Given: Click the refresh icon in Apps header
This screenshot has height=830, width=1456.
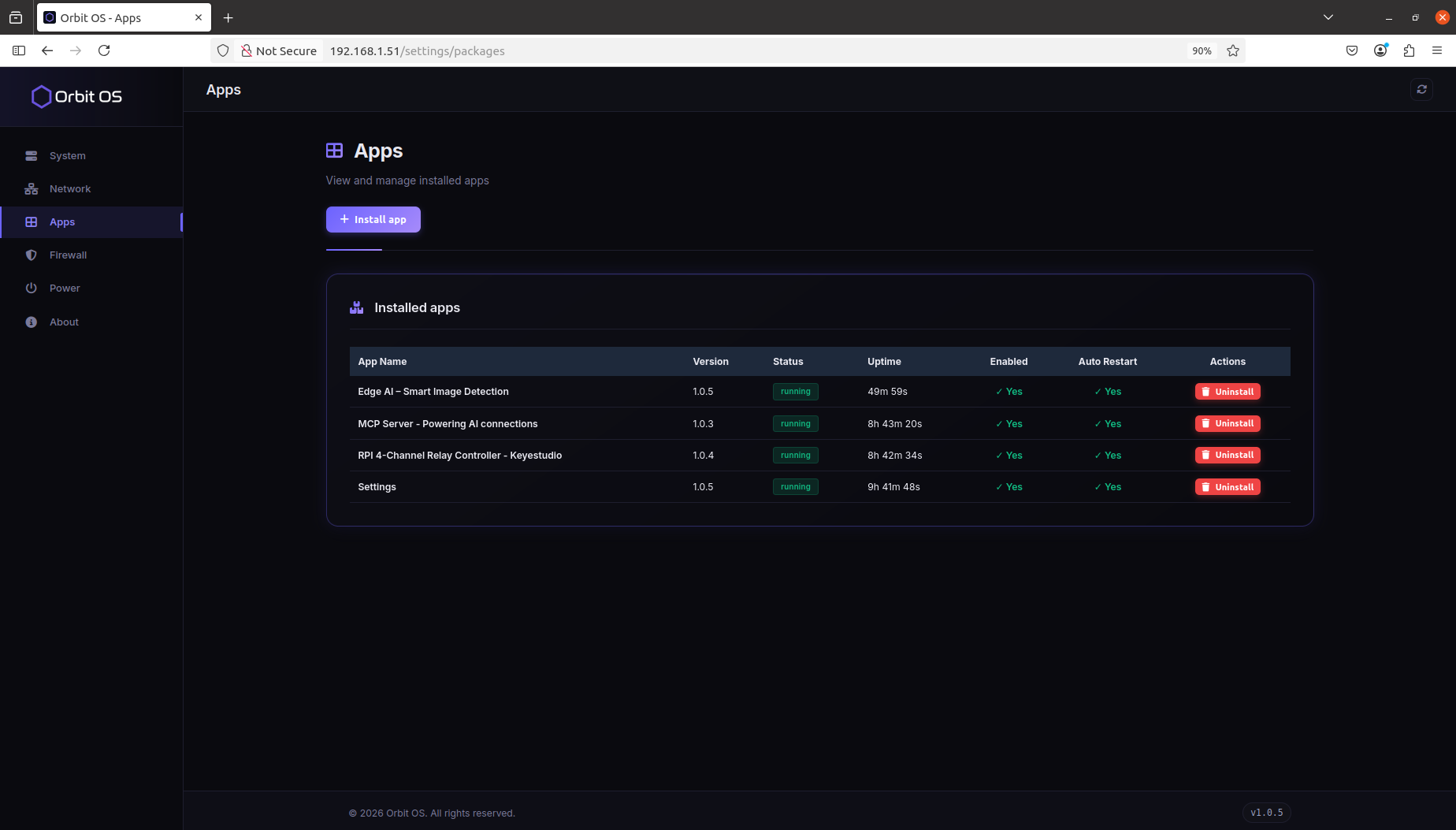Looking at the screenshot, I should (1421, 90).
